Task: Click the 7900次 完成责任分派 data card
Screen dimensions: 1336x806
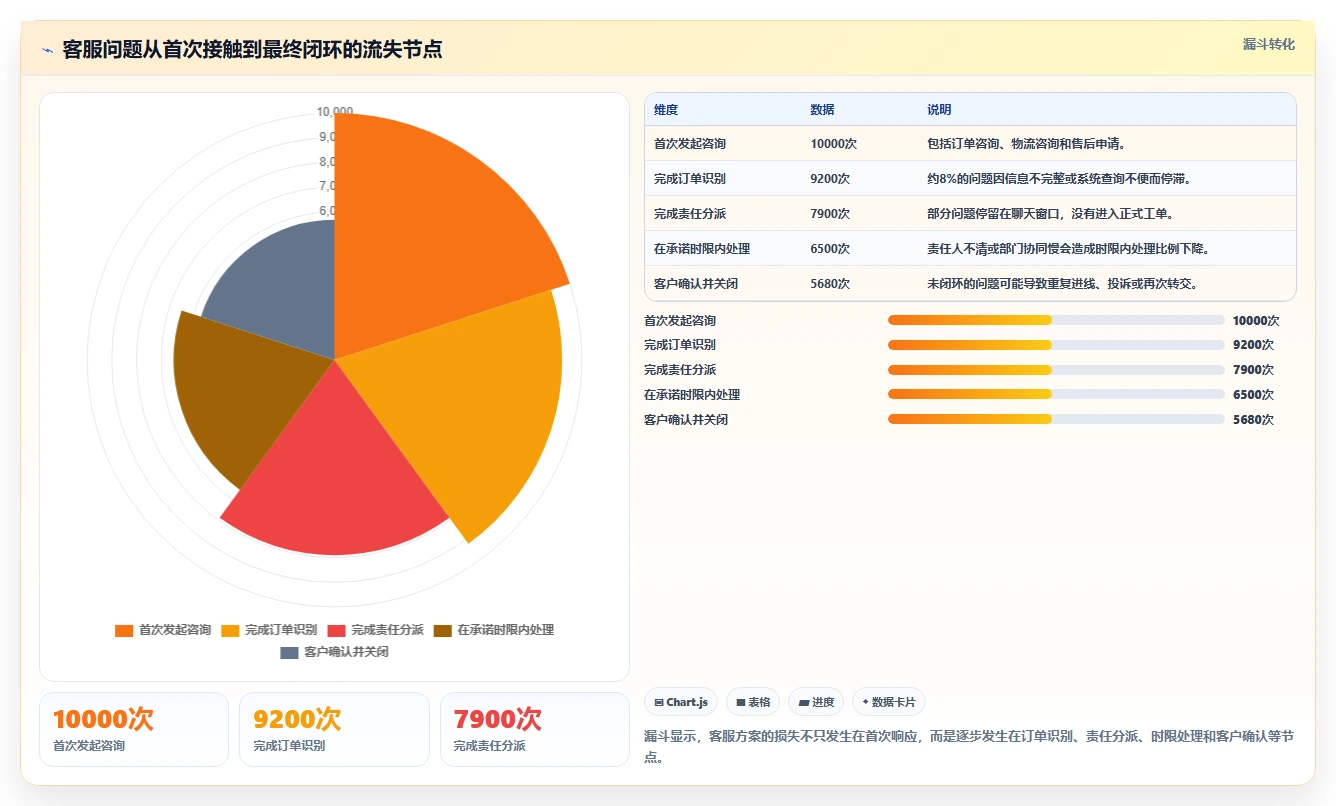Action: [535, 729]
